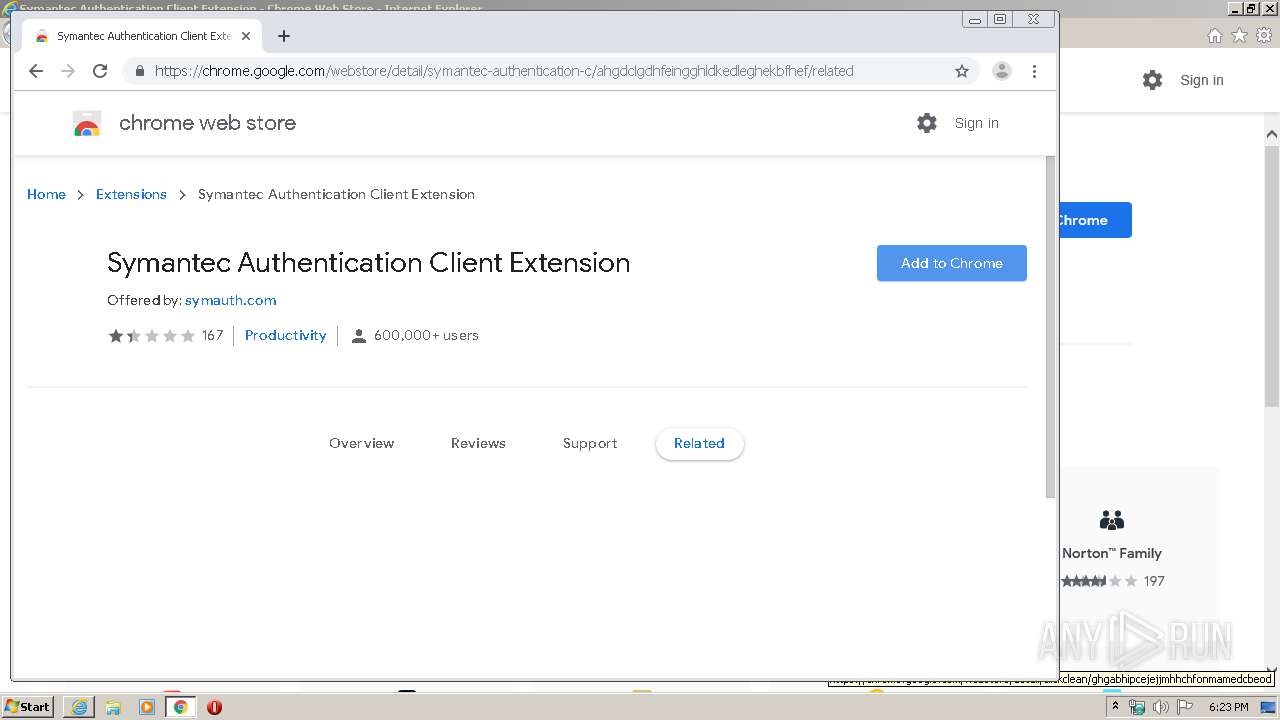
Task: Focus the Chrome address bar URL
Action: pyautogui.click(x=504, y=71)
